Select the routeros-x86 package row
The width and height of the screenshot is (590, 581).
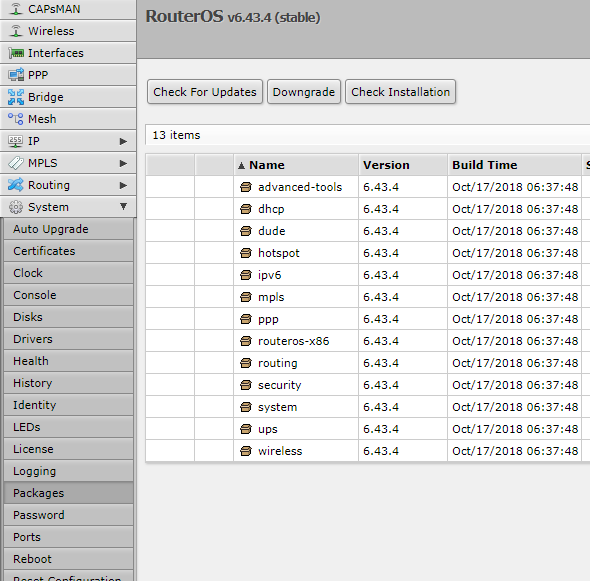point(368,341)
